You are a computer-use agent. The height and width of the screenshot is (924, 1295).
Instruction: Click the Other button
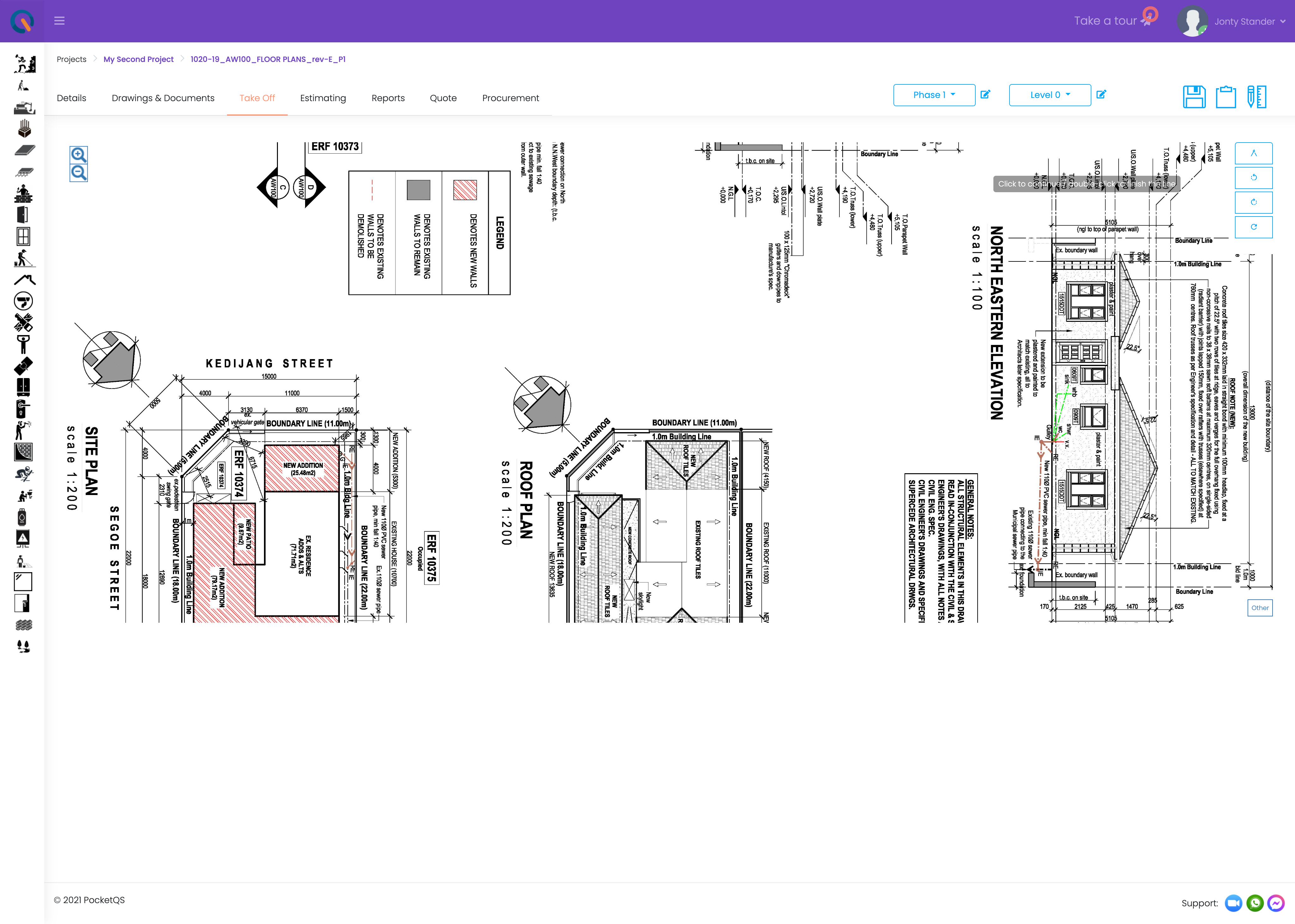pos(1260,608)
